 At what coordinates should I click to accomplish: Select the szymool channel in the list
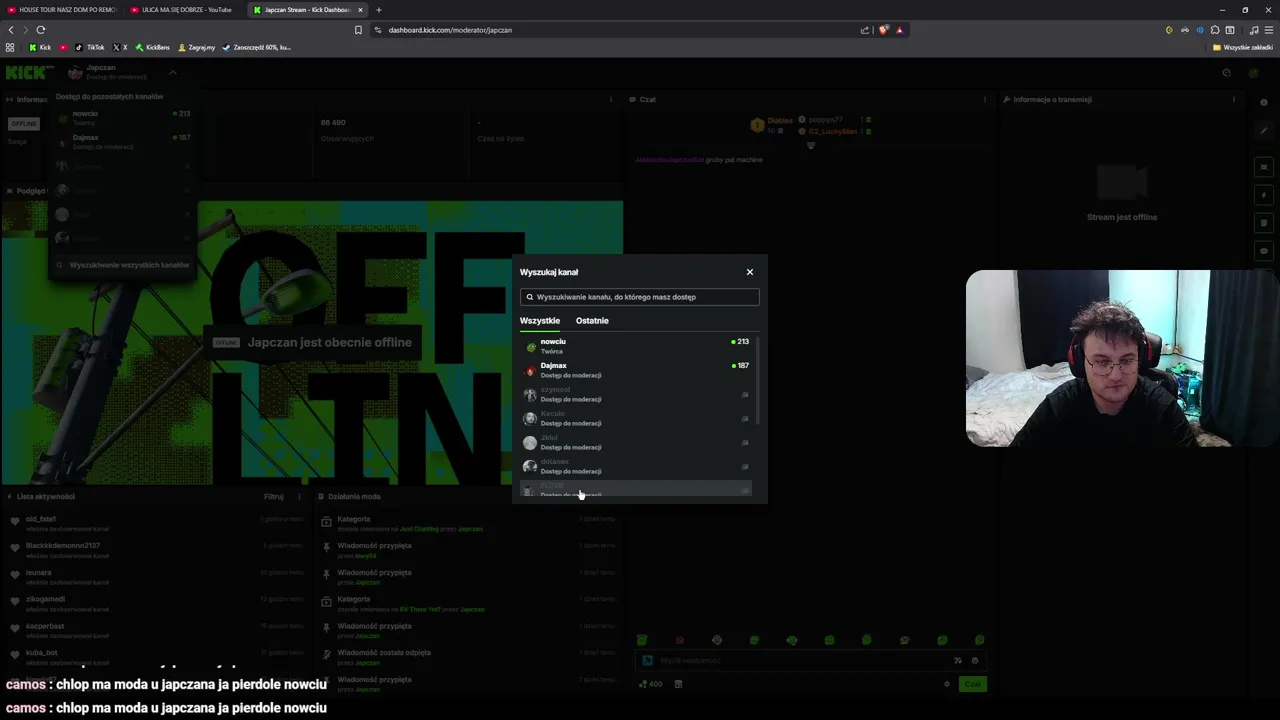coord(636,394)
